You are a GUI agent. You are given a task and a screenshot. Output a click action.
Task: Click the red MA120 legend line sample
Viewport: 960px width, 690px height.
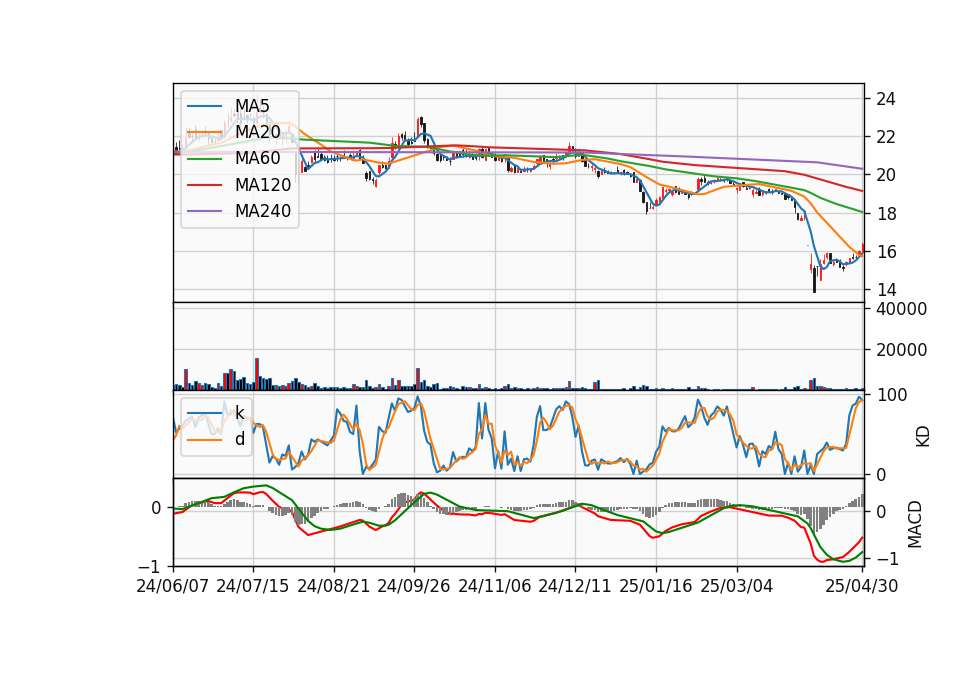(204, 185)
